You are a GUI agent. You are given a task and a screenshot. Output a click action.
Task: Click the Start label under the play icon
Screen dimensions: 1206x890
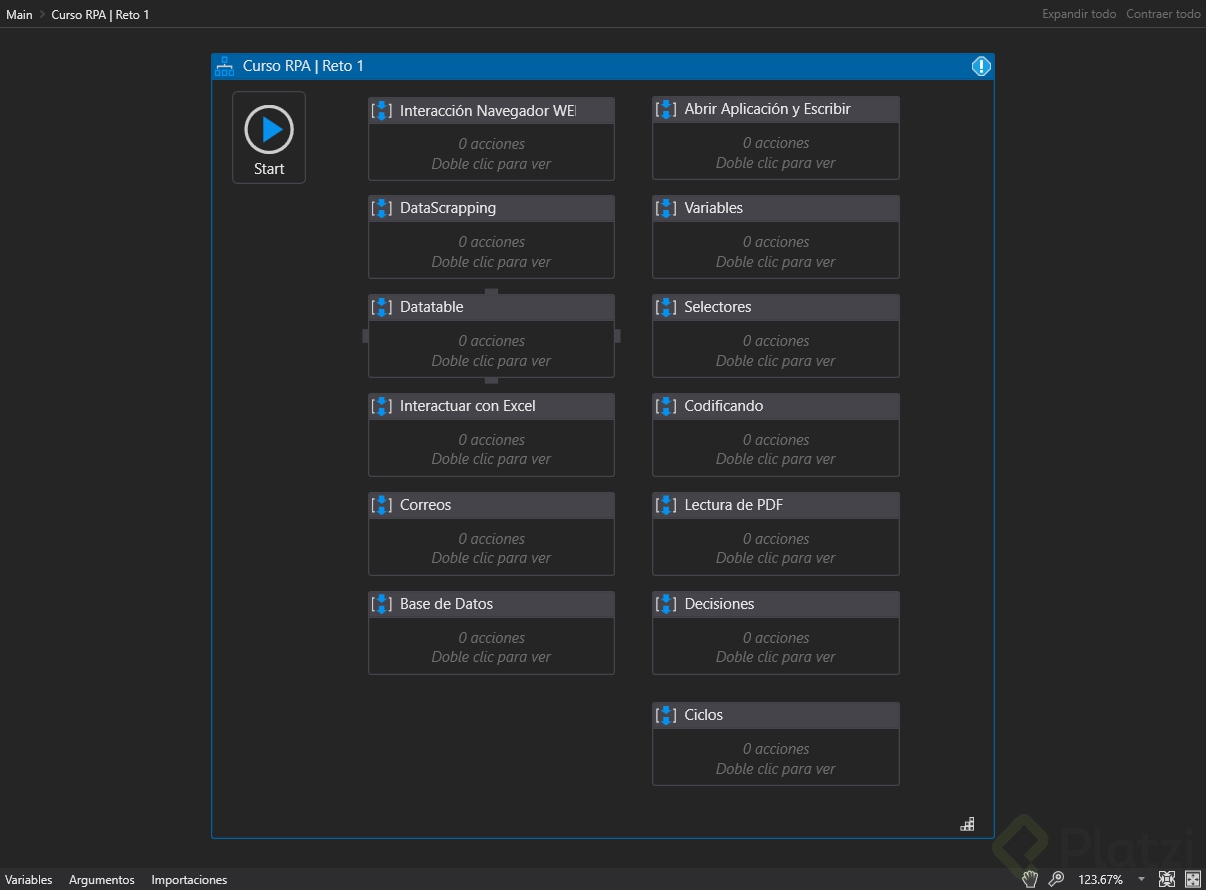tap(269, 169)
